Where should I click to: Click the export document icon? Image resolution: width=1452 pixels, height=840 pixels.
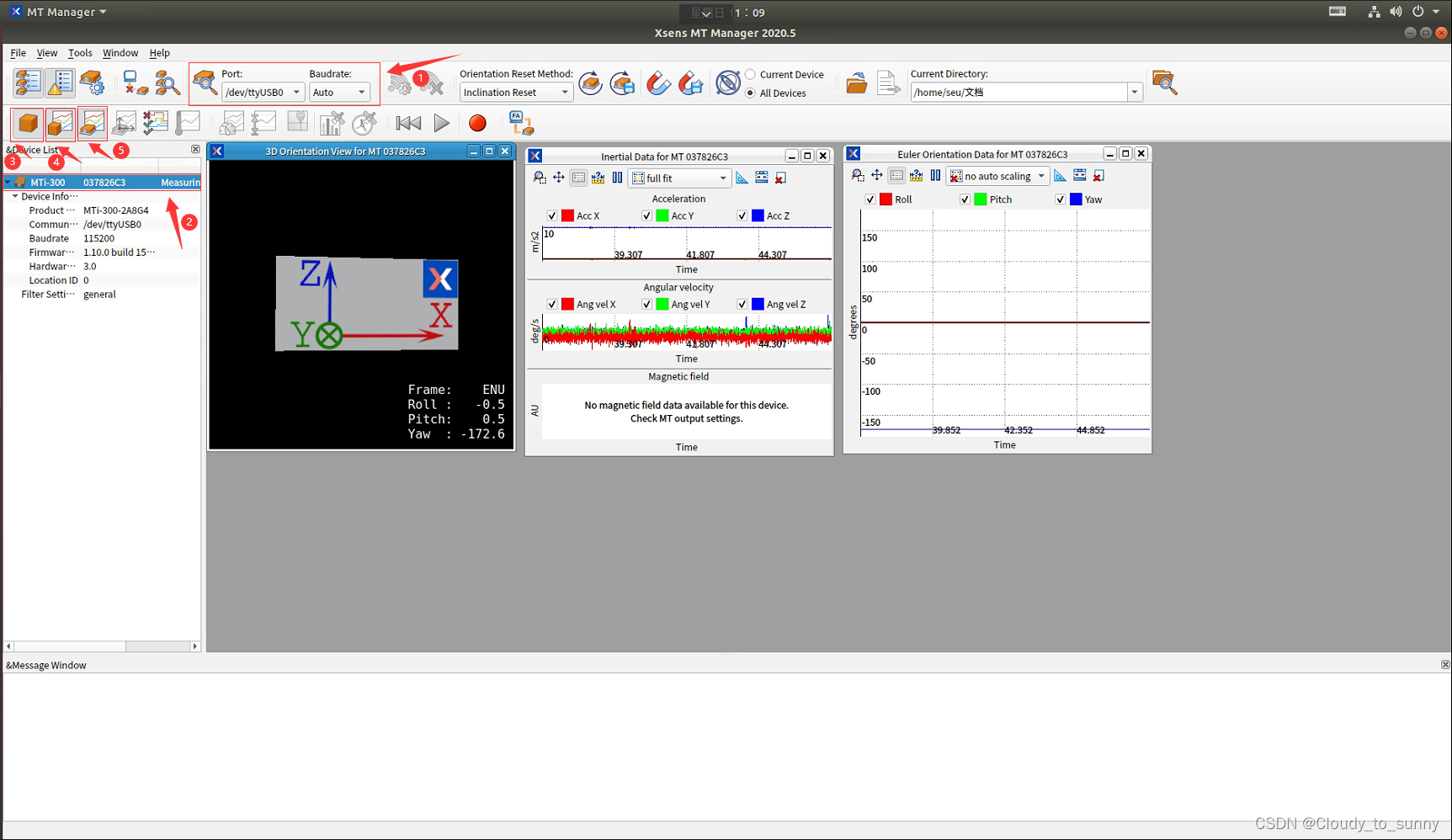pos(888,83)
